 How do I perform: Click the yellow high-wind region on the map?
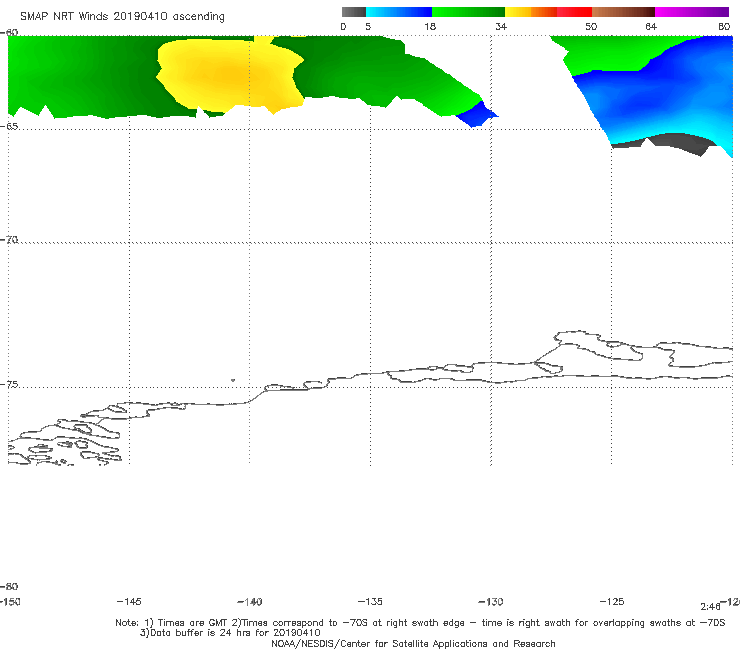point(230,75)
